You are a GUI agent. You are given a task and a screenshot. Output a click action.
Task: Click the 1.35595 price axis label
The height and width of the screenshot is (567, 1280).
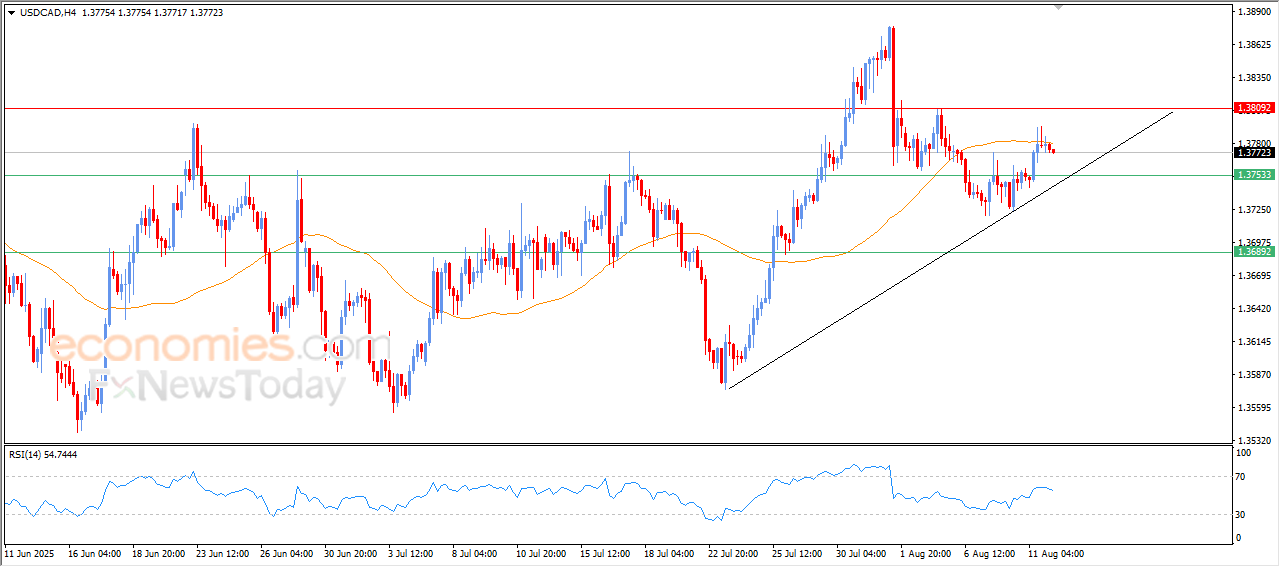pyautogui.click(x=1254, y=407)
